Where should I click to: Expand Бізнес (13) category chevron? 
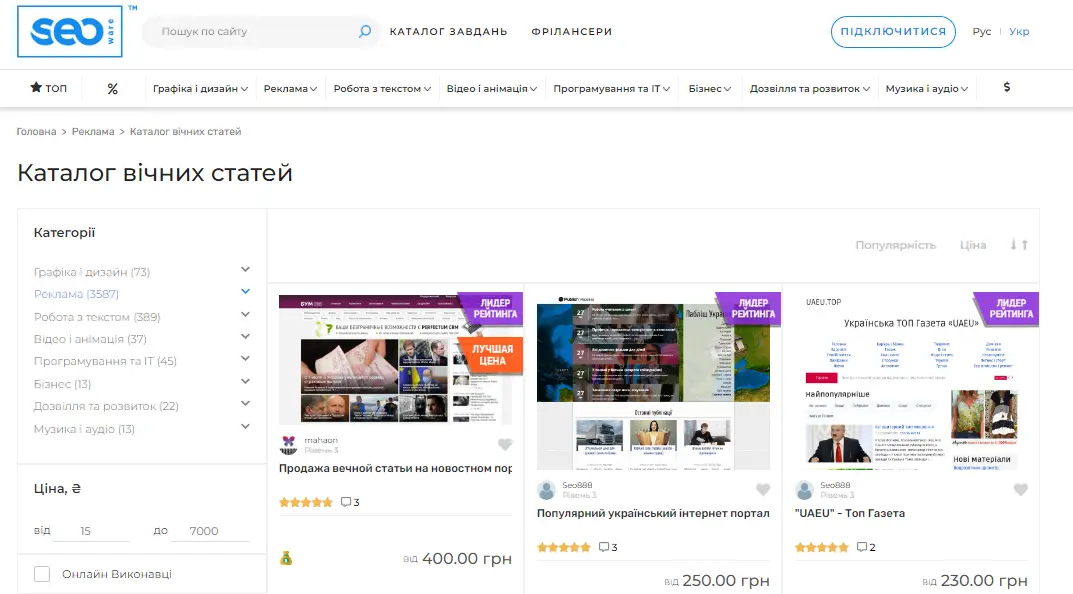(x=245, y=382)
